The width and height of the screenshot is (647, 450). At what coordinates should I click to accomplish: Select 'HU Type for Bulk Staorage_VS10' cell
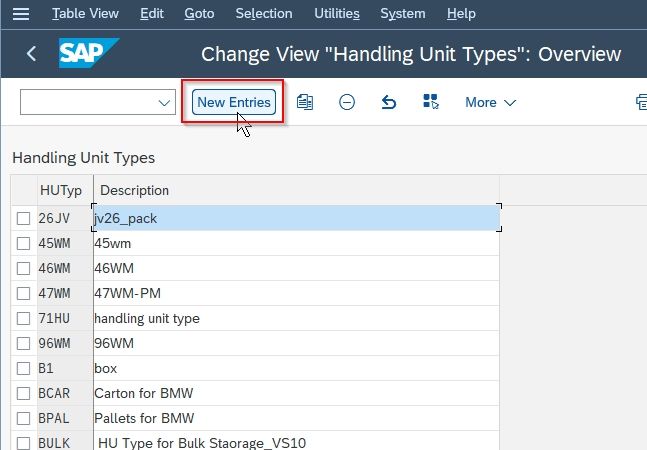pyautogui.click(x=296, y=441)
